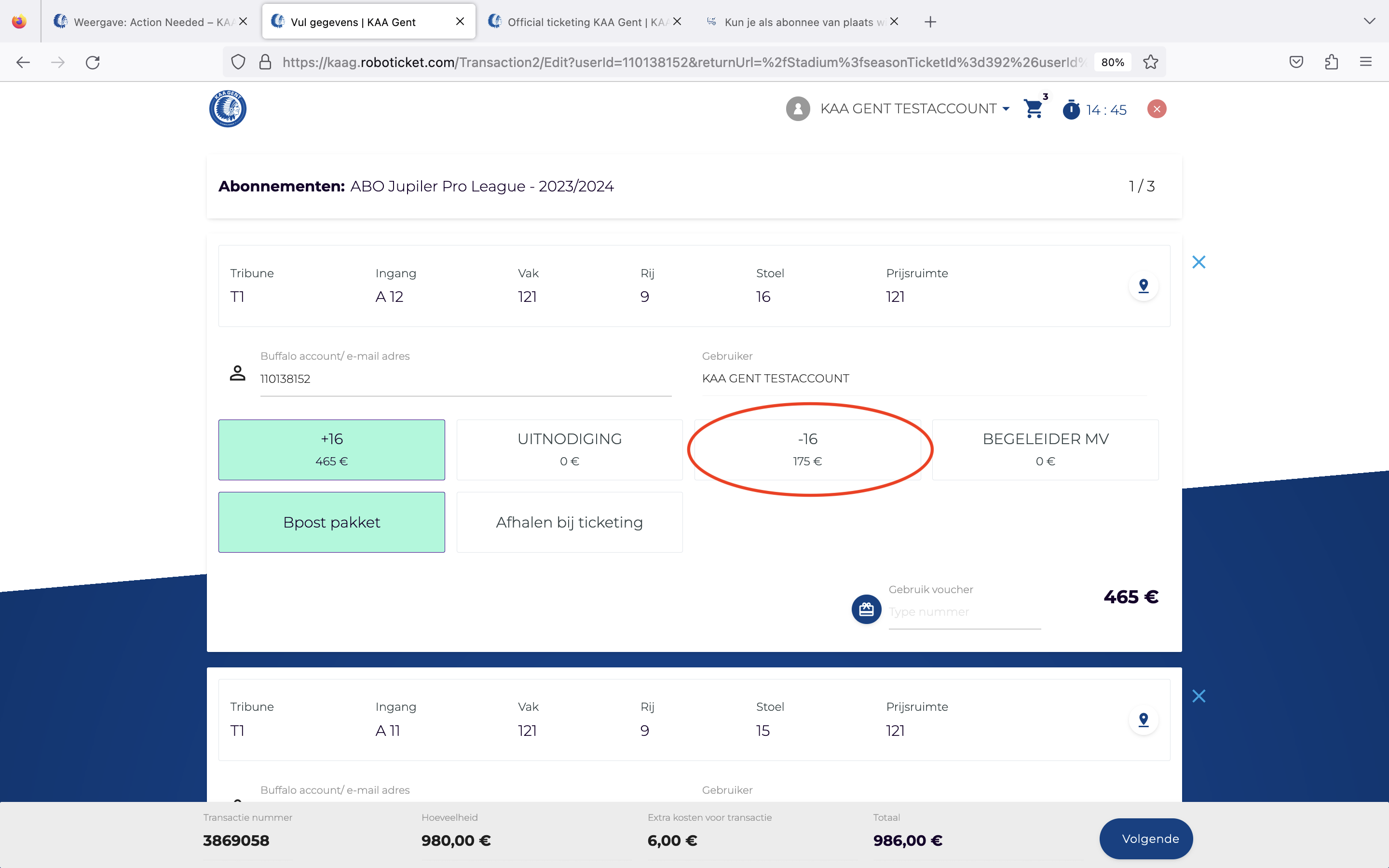
Task: Select the UITNODIGING 0 € tariff
Action: pos(570,449)
